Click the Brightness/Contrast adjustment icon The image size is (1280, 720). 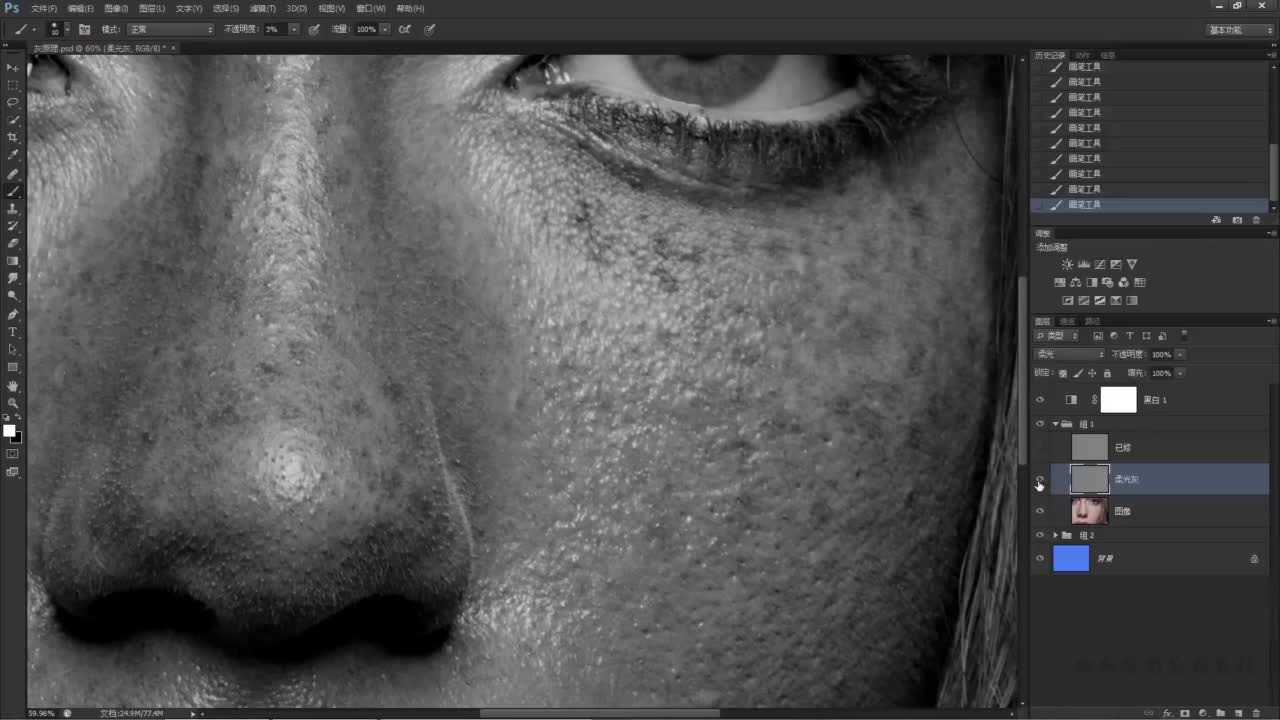point(1067,264)
